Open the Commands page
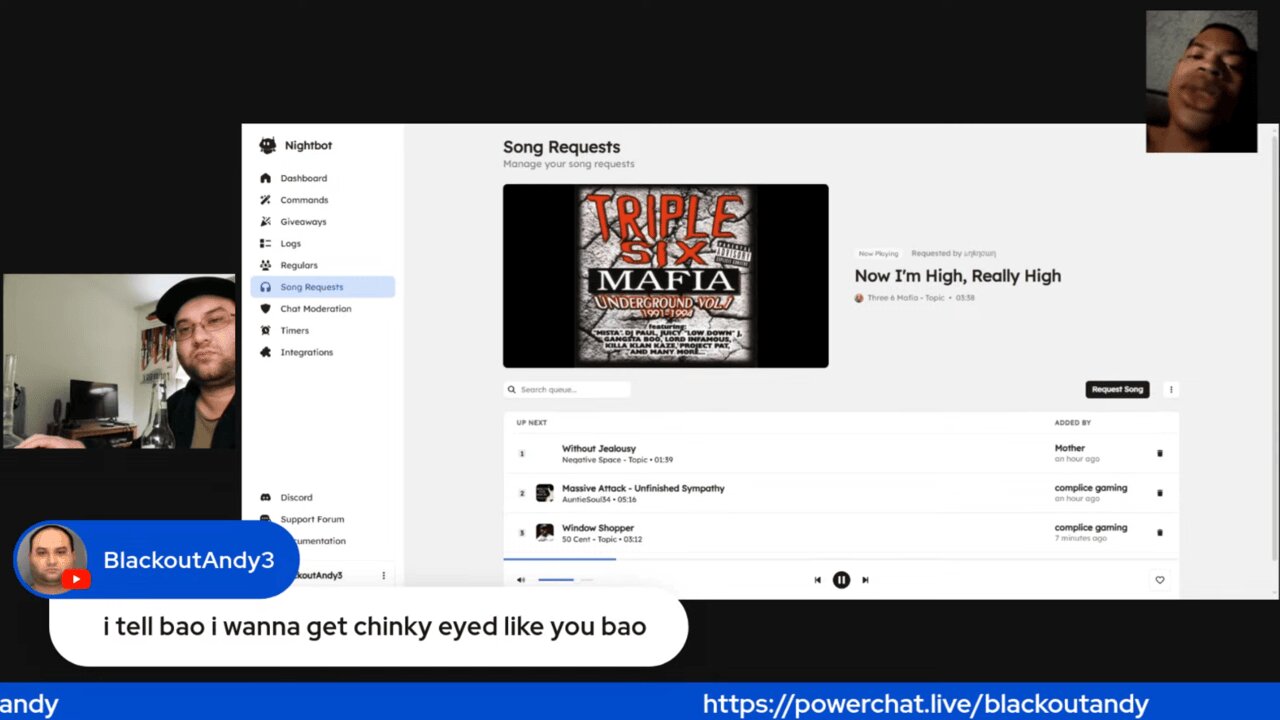This screenshot has height=720, width=1280. (x=304, y=200)
